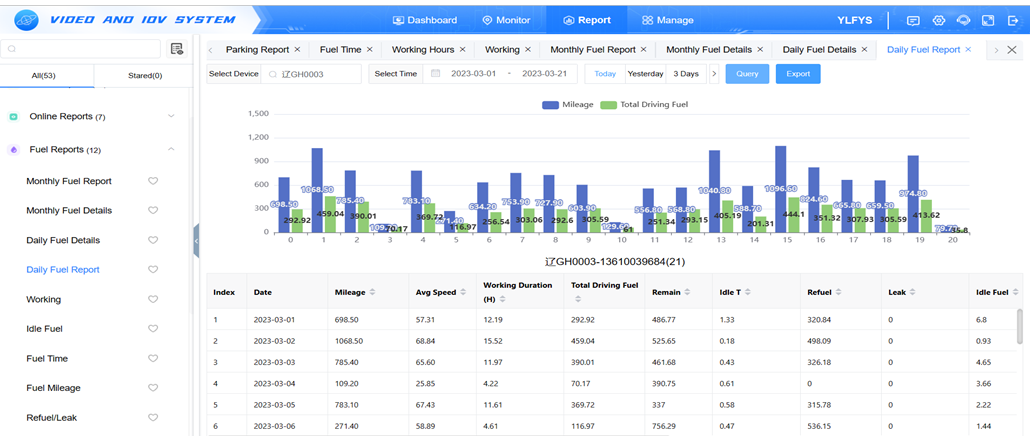The width and height of the screenshot is (1030, 436).
Task: Toggle Mileage legend swatch
Action: point(550,104)
